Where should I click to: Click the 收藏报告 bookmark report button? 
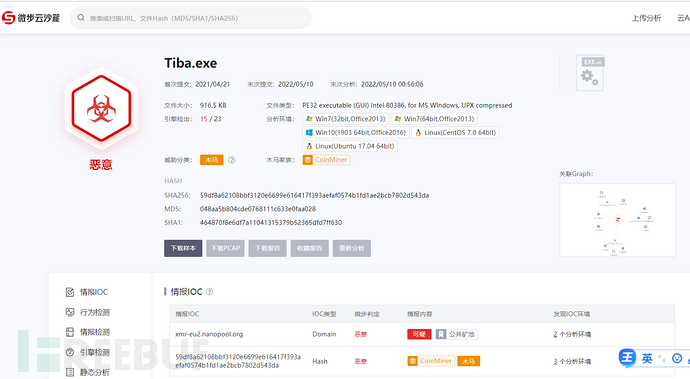309,248
